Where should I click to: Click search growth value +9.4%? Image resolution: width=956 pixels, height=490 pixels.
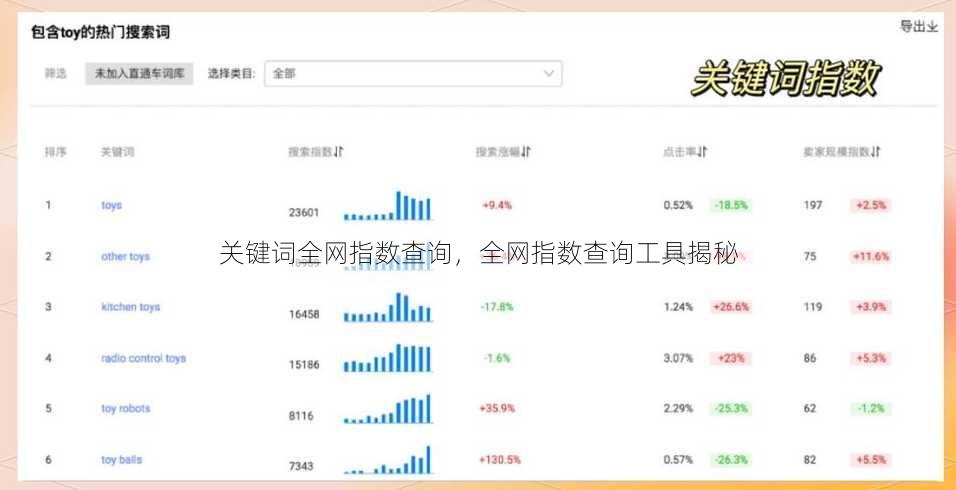(497, 205)
